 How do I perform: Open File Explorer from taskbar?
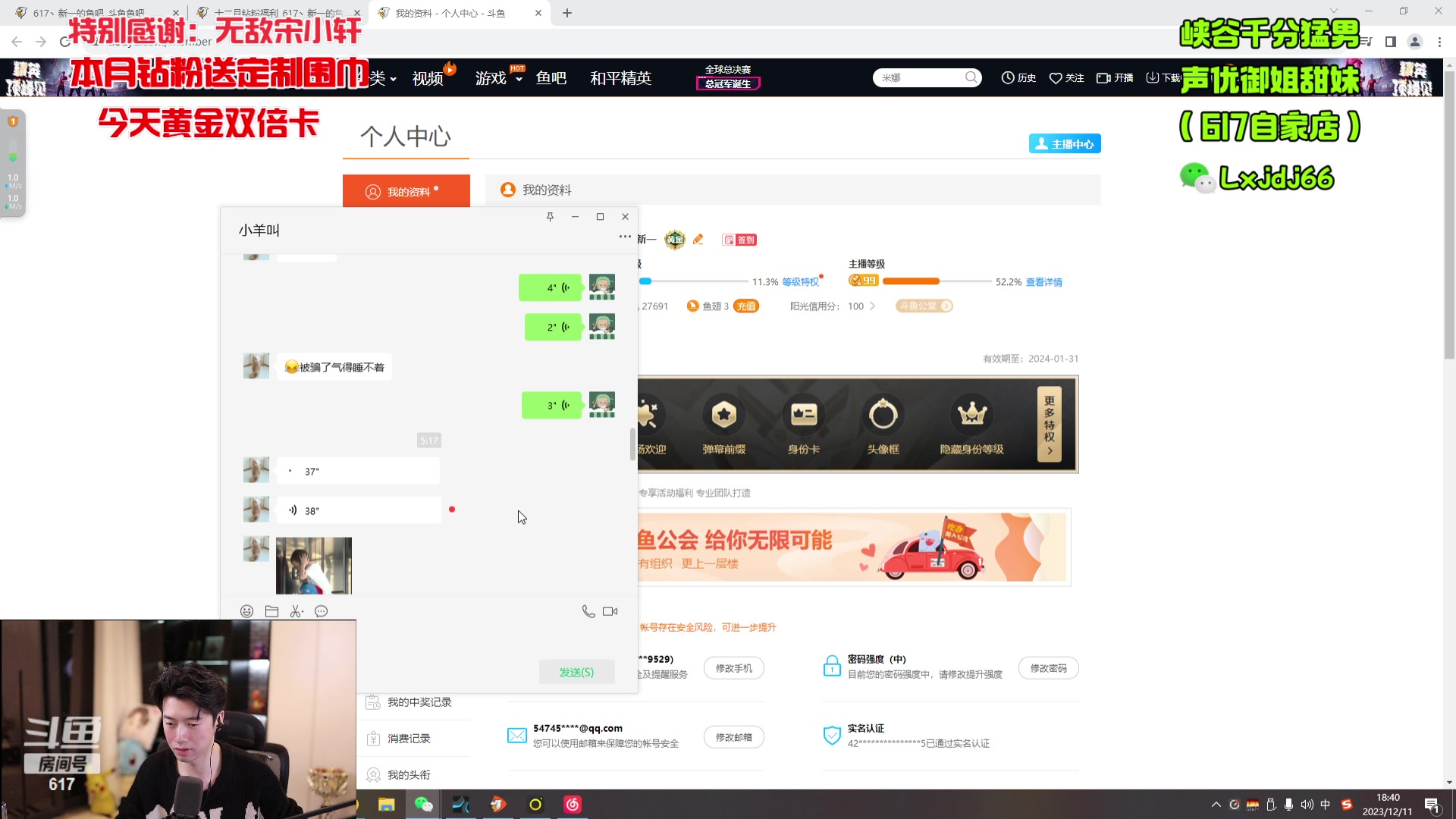pyautogui.click(x=386, y=805)
